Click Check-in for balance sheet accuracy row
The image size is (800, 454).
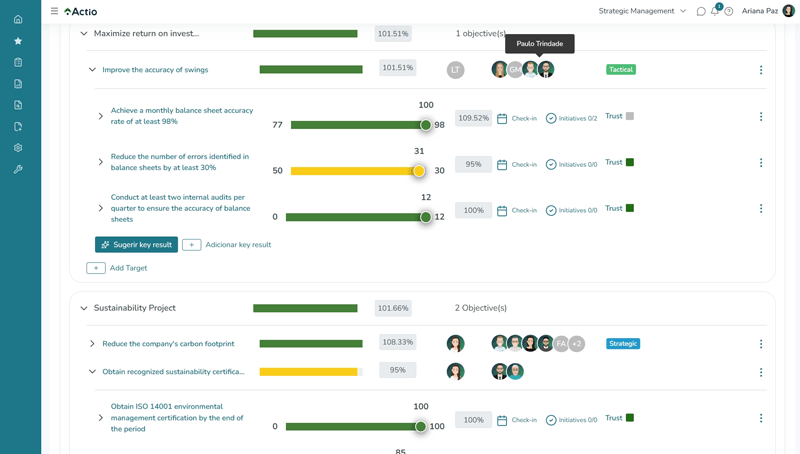click(x=517, y=118)
